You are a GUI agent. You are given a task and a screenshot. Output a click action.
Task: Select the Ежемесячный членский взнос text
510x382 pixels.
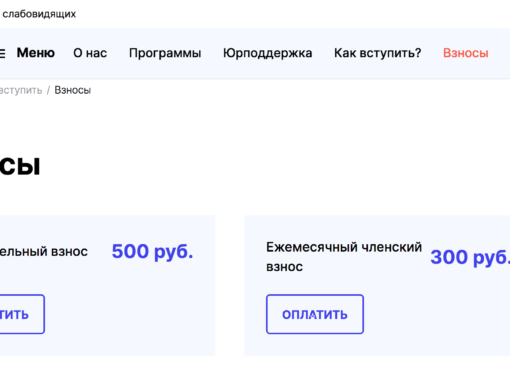[x=344, y=257]
